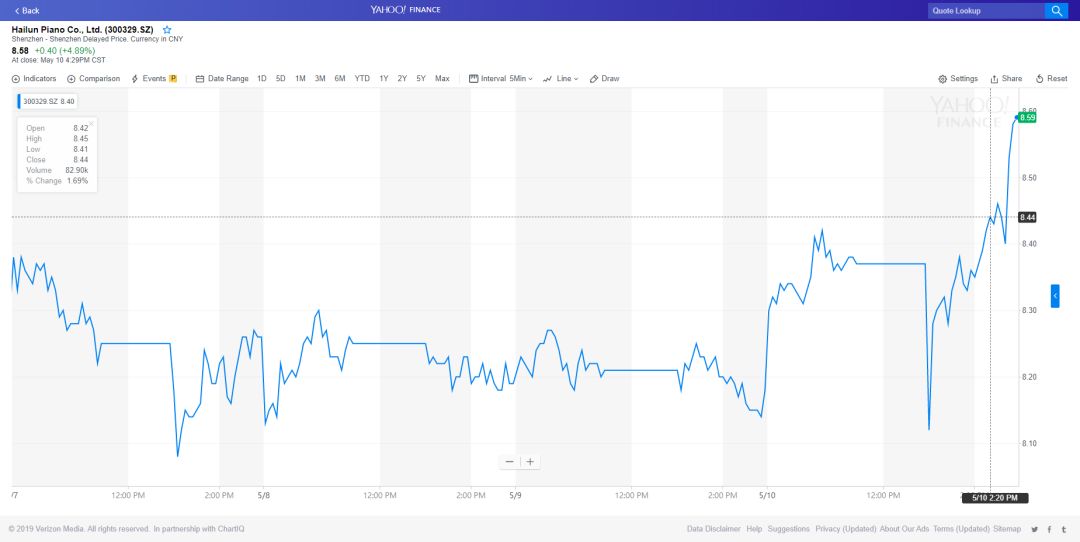Share the chart
This screenshot has width=1080, height=542.
click(x=1006, y=78)
